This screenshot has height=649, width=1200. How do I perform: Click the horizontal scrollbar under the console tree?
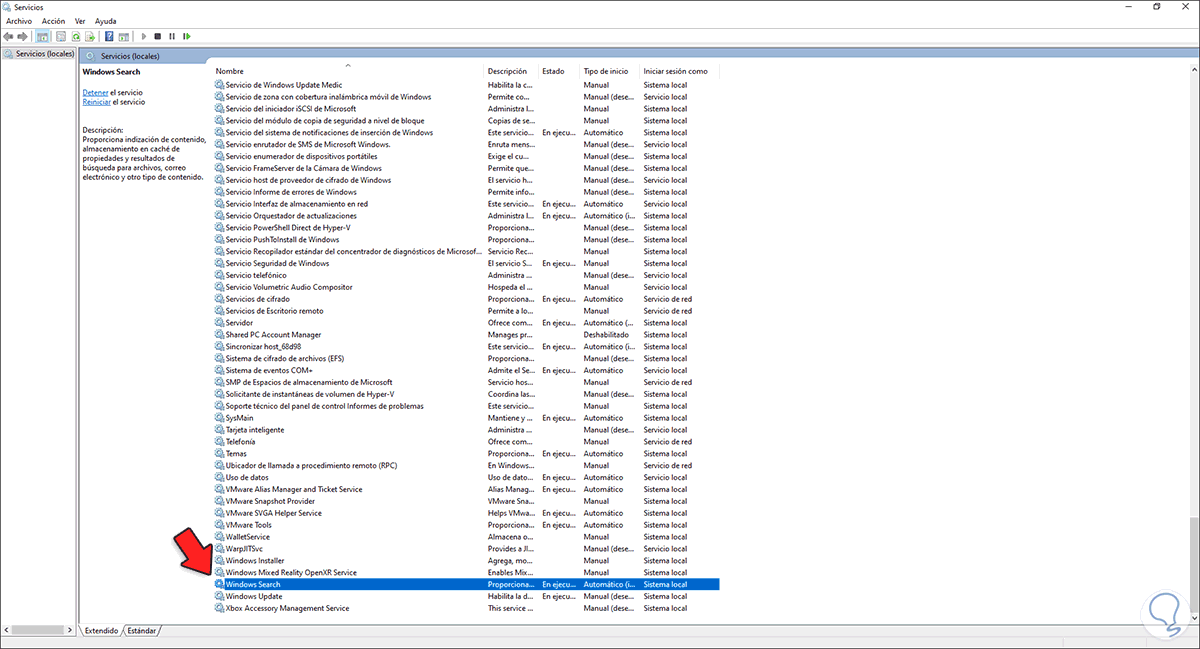coord(40,631)
